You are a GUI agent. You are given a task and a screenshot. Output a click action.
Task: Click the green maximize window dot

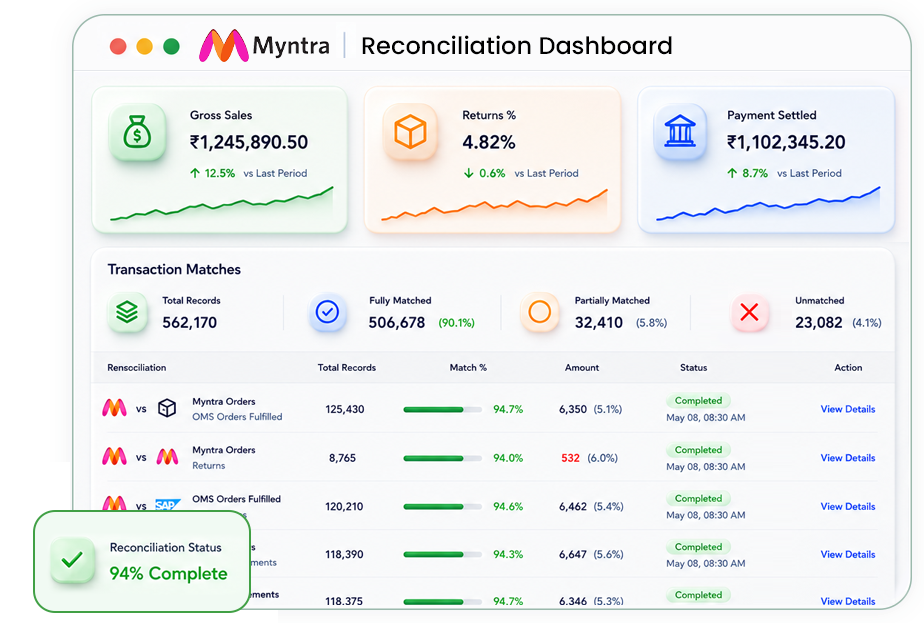coord(171,46)
